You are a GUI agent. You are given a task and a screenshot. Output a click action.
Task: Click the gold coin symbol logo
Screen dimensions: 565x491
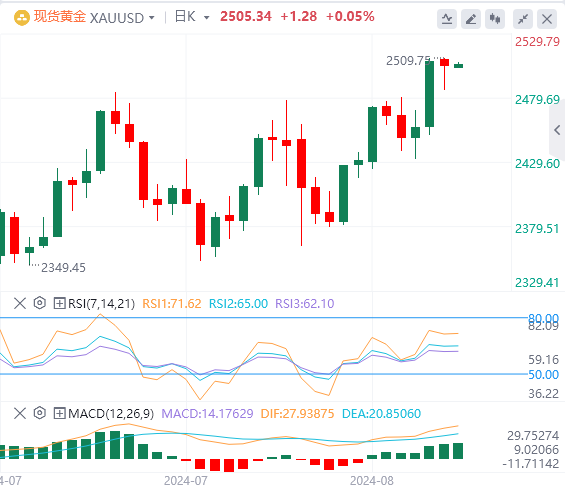22,18
